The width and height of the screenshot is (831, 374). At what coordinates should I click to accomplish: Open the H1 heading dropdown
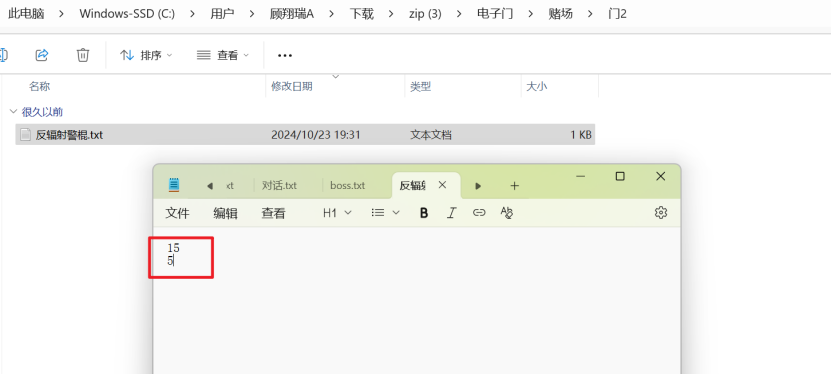pyautogui.click(x=338, y=213)
